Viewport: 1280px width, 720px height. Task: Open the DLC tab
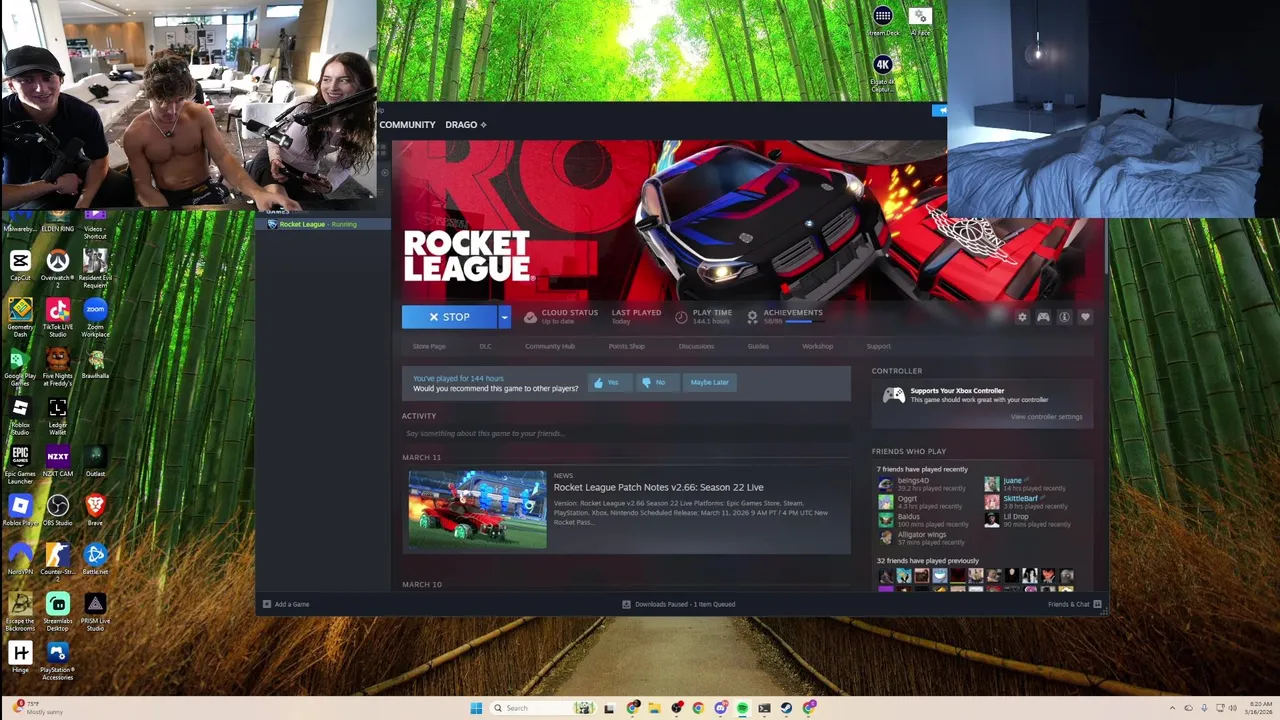(x=485, y=346)
